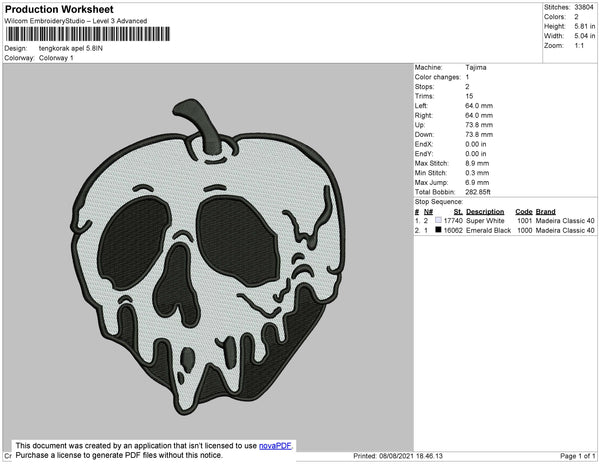Click the printed date 08/08/2021 text
The image size is (600, 464).
click(x=397, y=456)
